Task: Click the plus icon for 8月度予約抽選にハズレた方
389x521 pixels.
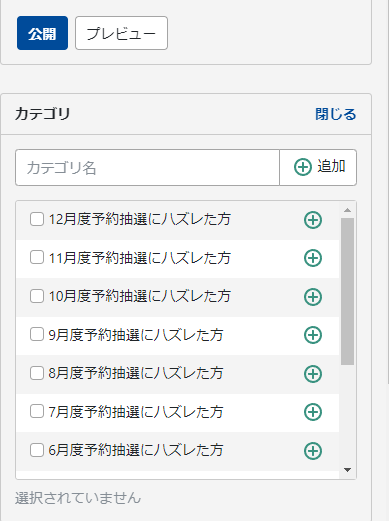Action: tap(313, 374)
